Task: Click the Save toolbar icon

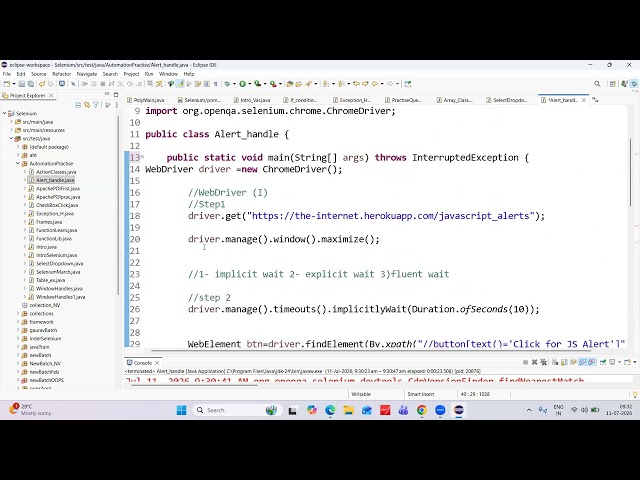Action: point(22,84)
